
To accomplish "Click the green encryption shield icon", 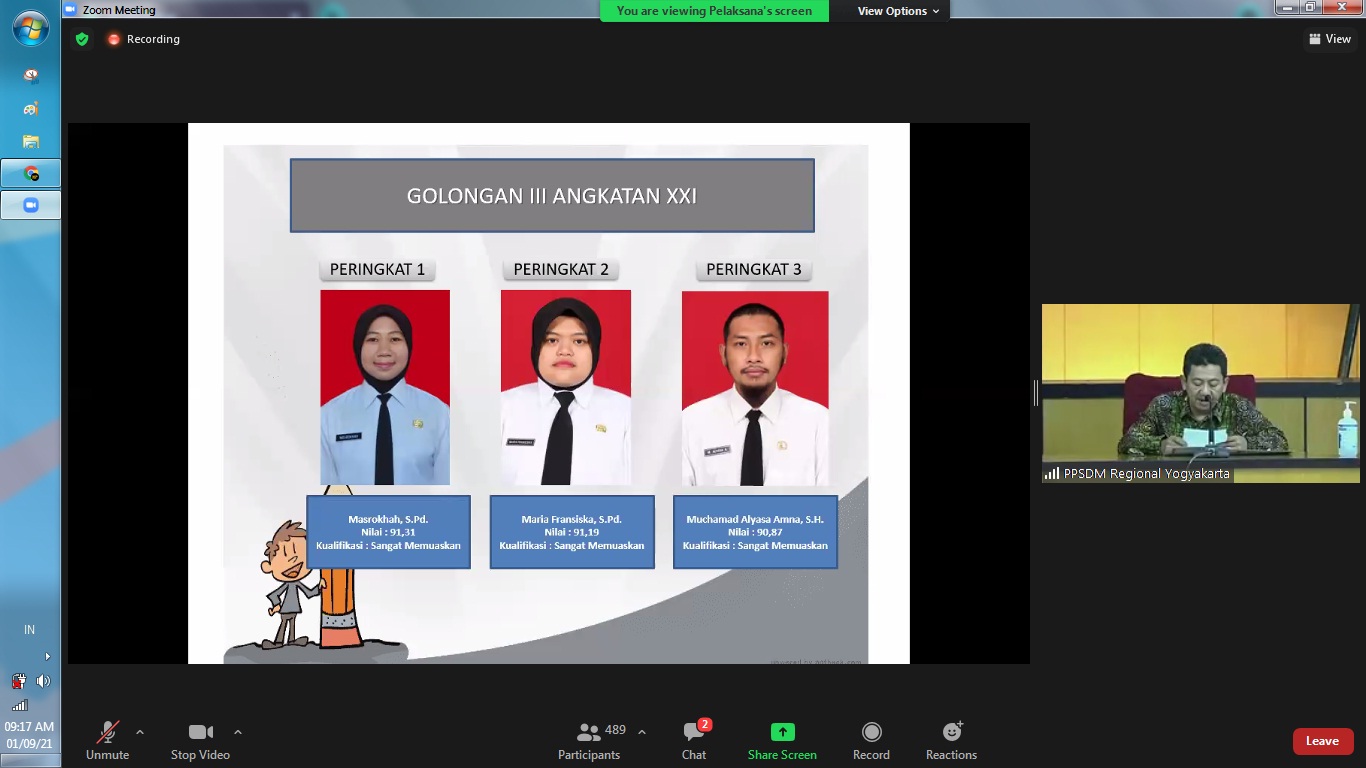I will pyautogui.click(x=82, y=39).
